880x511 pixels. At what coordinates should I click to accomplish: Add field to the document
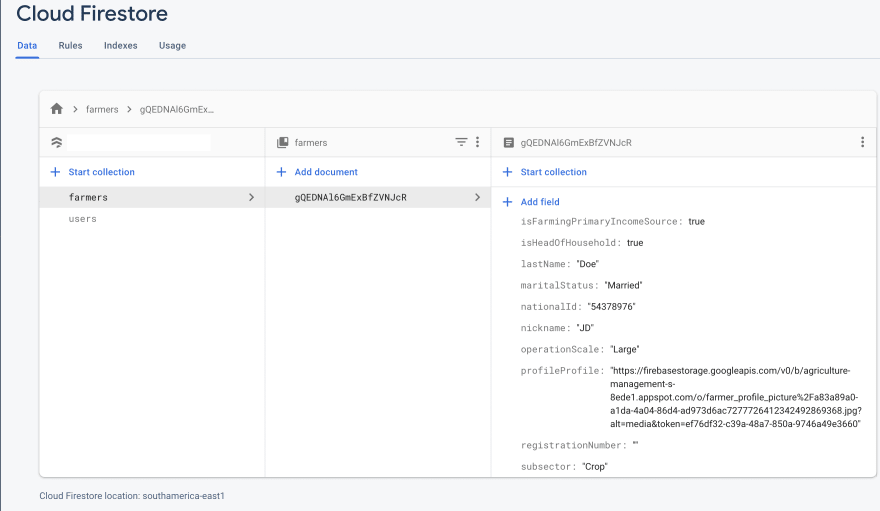point(540,201)
